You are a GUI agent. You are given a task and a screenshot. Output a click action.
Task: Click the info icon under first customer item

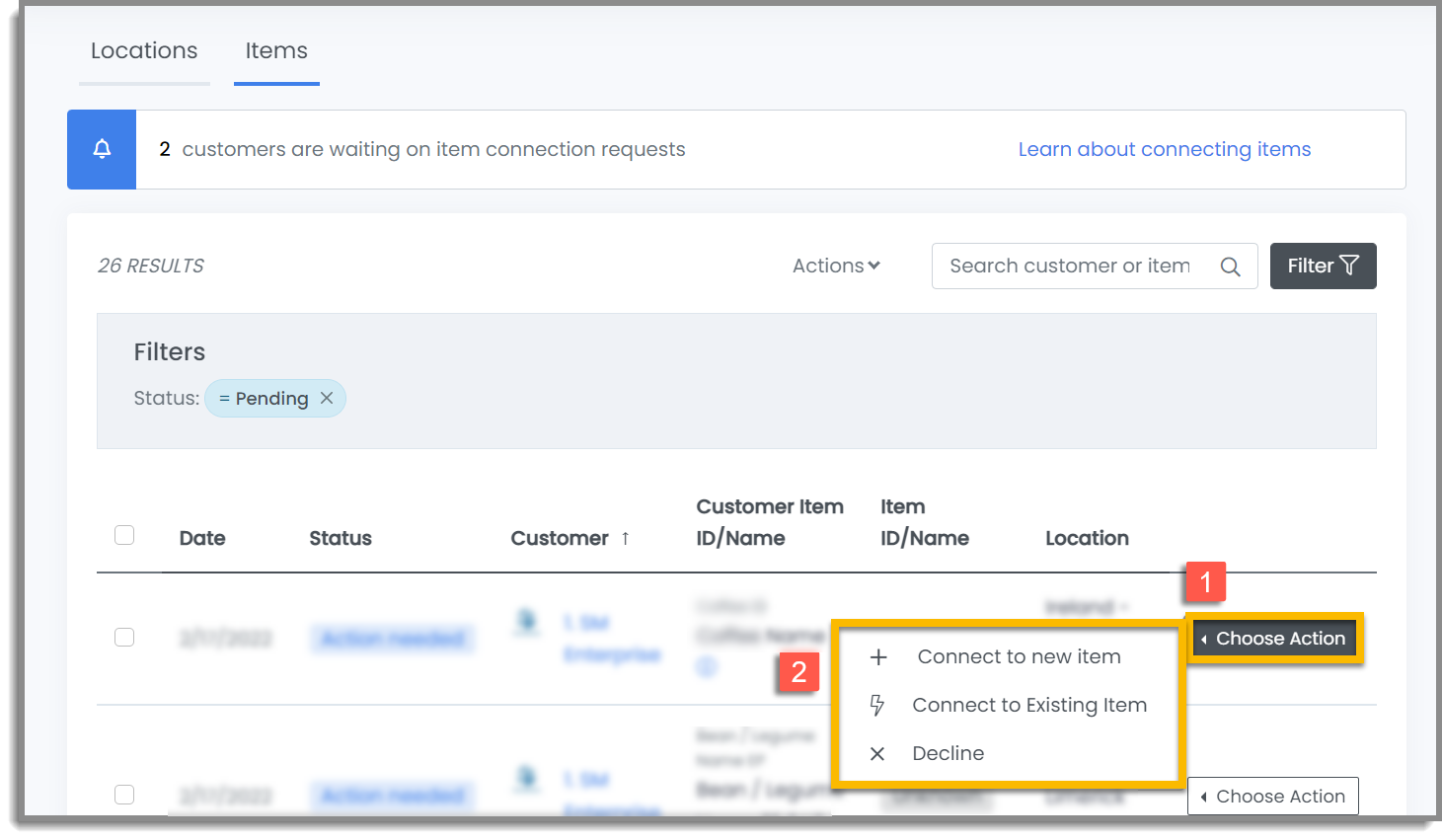click(707, 667)
